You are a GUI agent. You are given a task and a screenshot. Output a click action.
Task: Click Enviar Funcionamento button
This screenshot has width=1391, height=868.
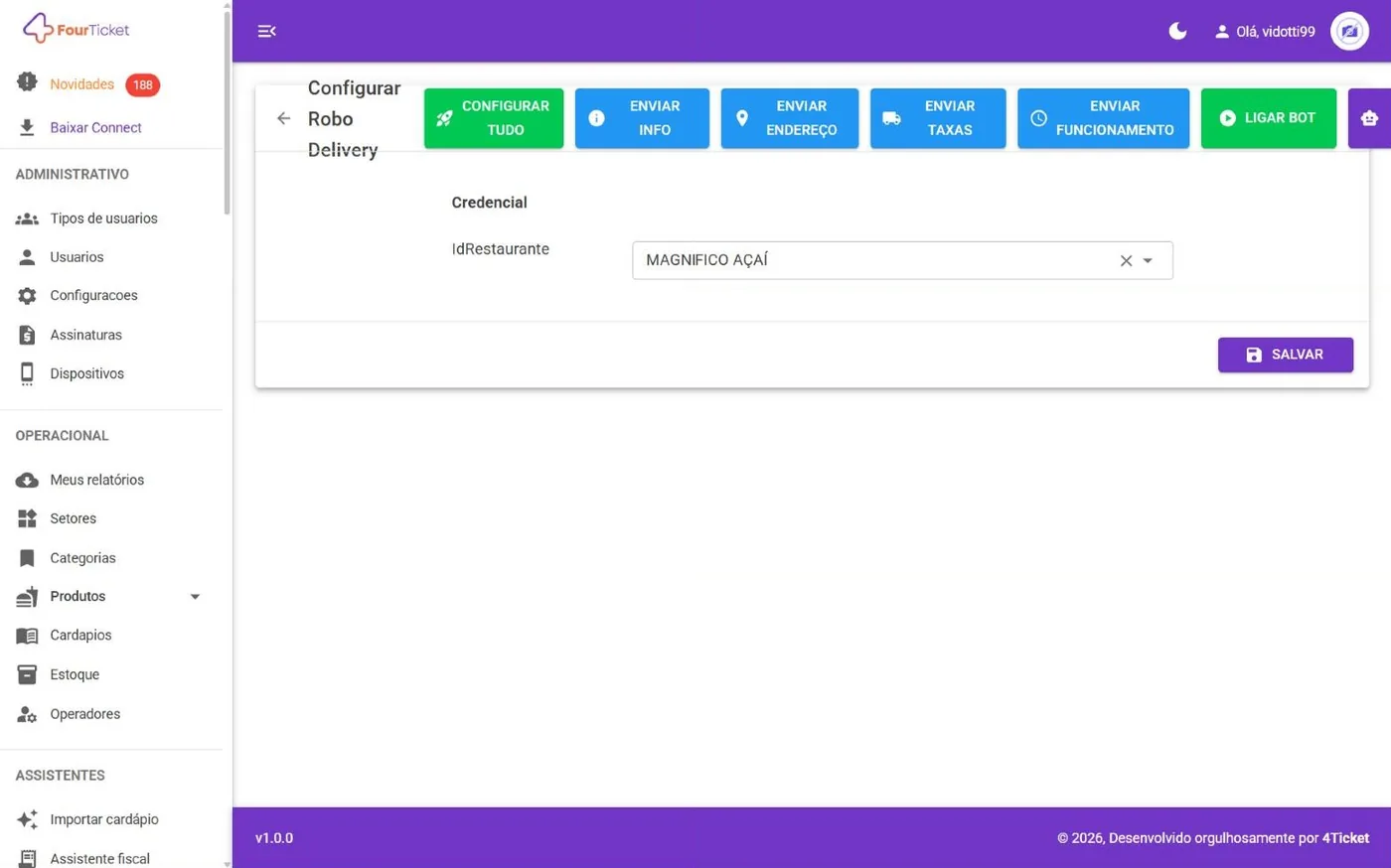(1103, 118)
